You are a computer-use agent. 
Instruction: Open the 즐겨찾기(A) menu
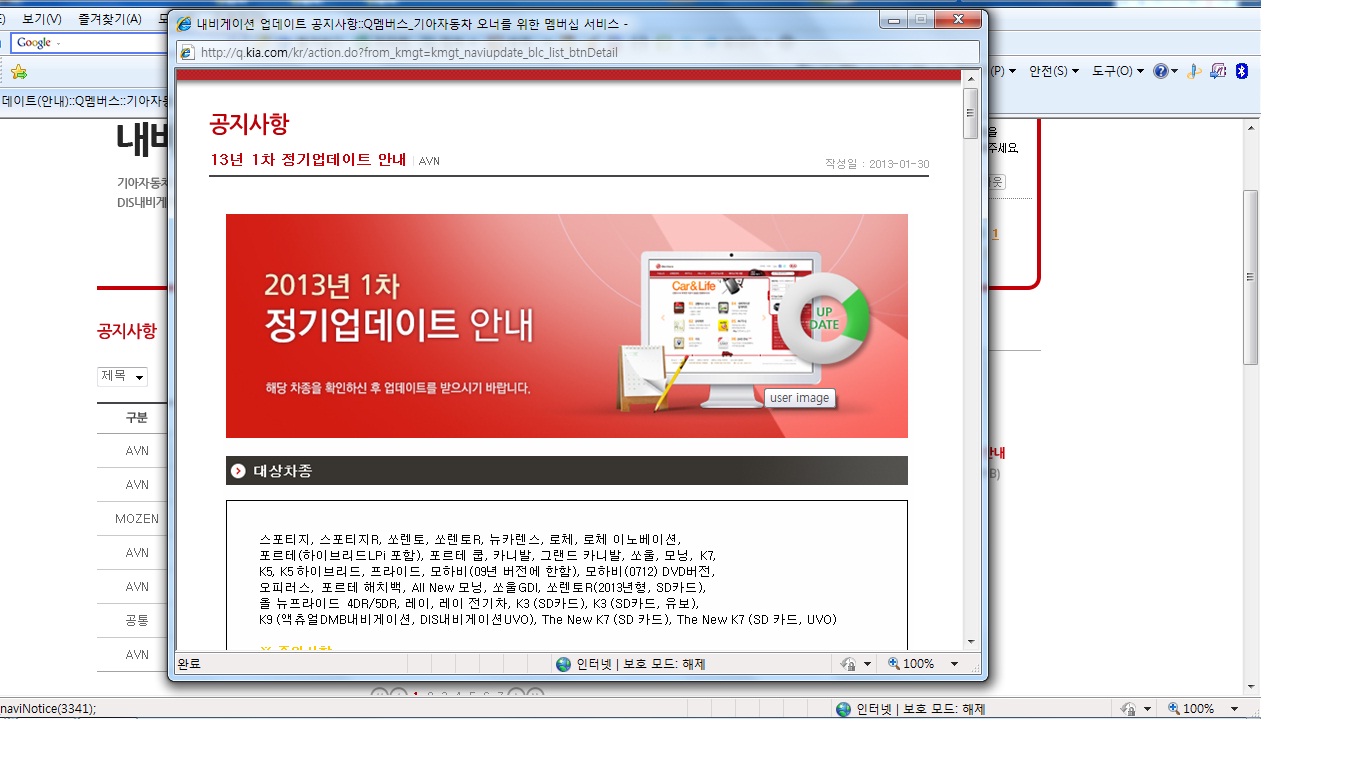(110, 19)
